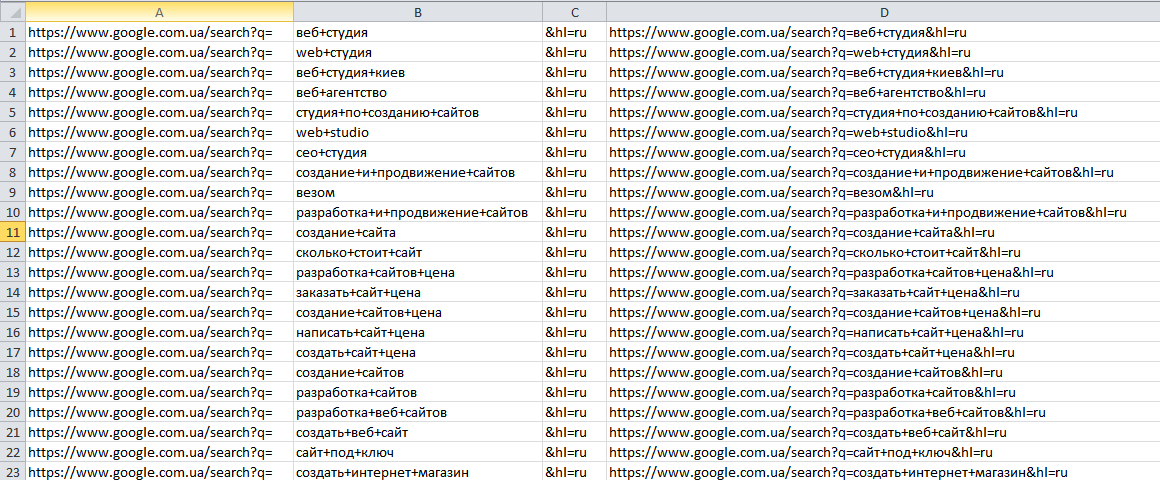Click the base URL cell in row 20
The height and width of the screenshot is (480, 1160).
[x=159, y=412]
